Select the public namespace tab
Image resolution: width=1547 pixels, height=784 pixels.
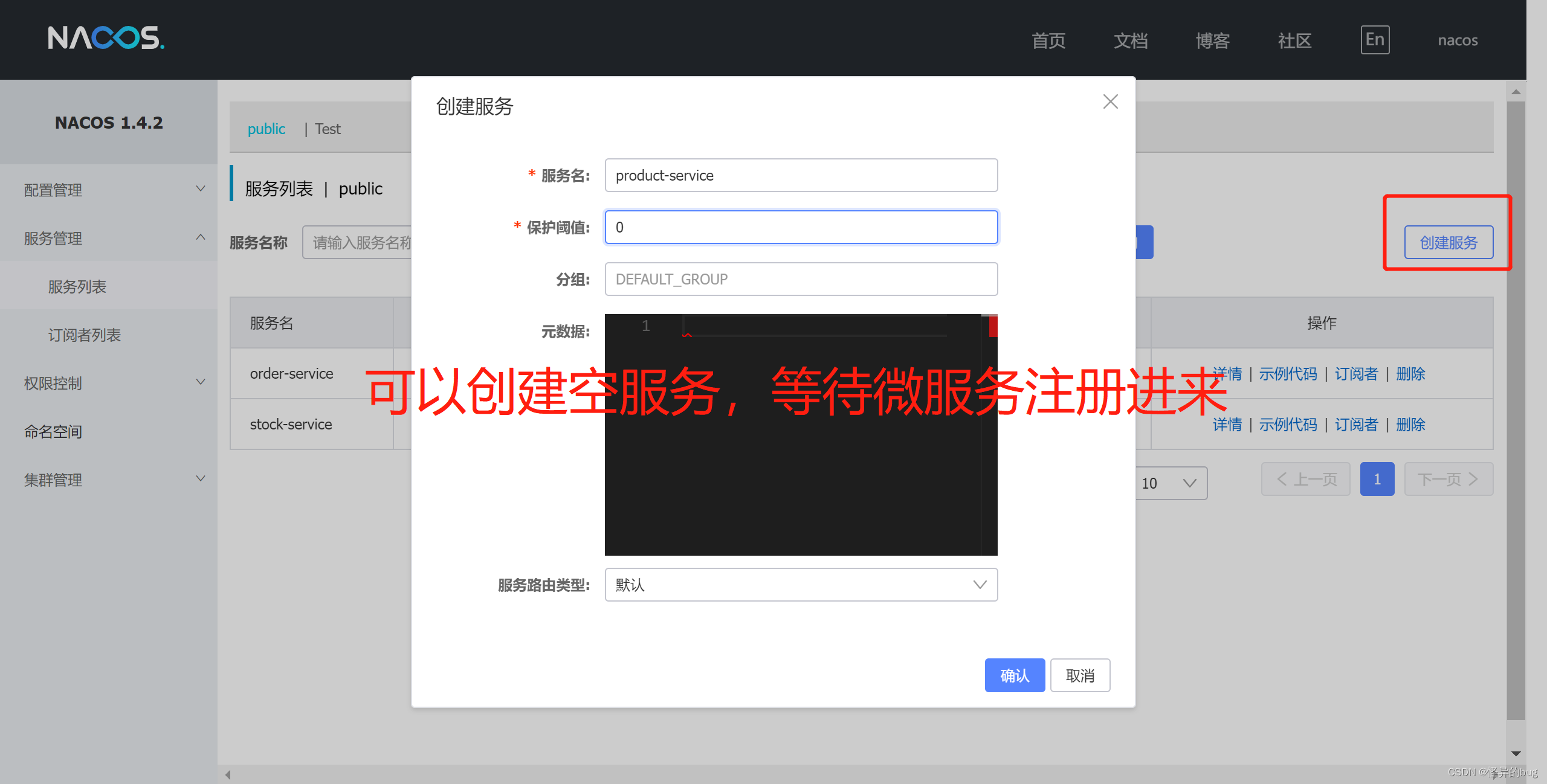266,129
